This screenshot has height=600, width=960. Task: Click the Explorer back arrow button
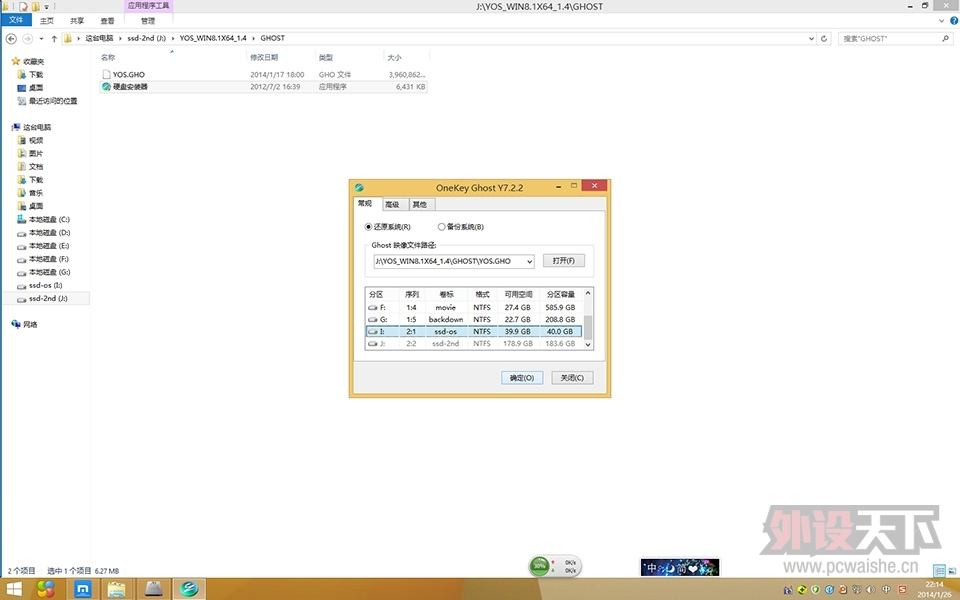pyautogui.click(x=11, y=39)
